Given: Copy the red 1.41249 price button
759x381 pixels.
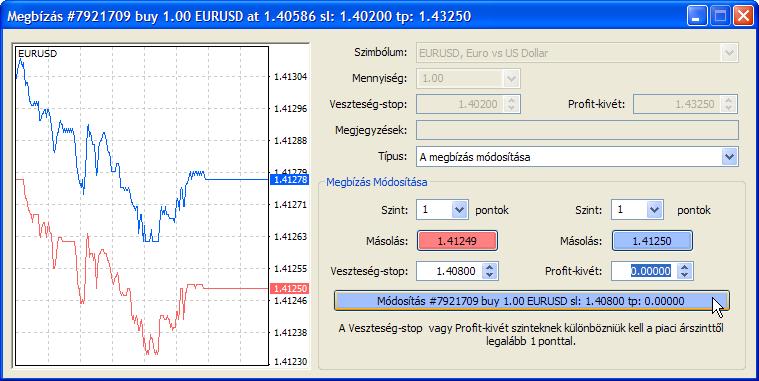Looking at the screenshot, I should pos(457,241).
